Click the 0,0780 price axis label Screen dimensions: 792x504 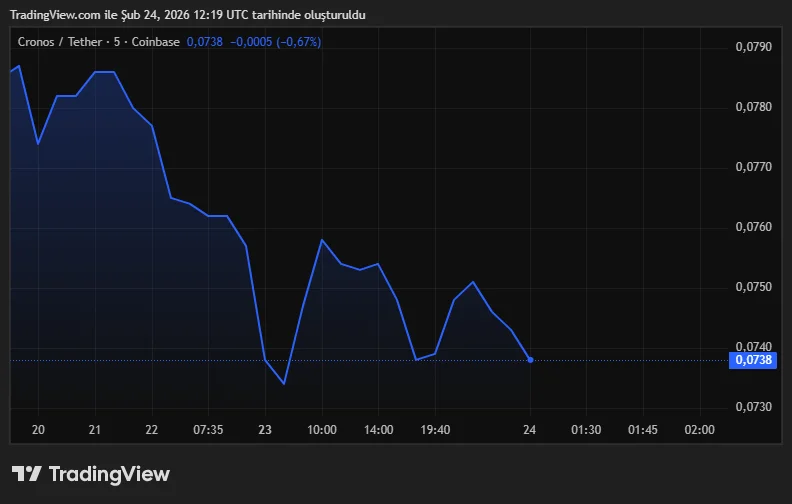tap(754, 107)
